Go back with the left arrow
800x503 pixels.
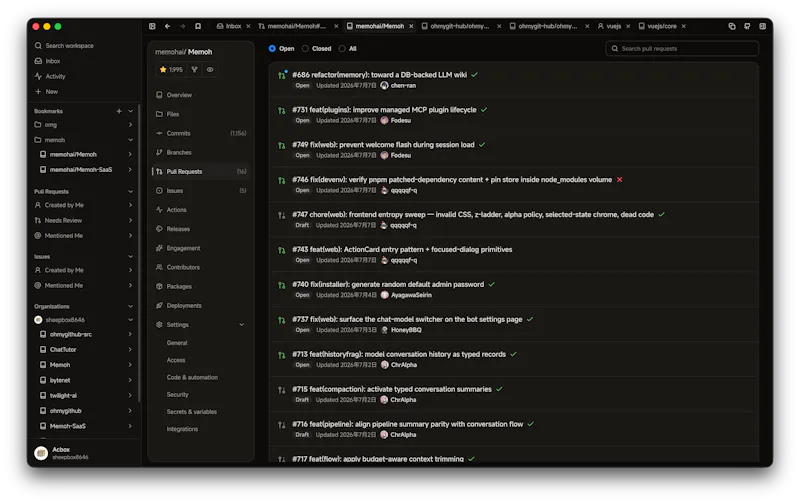point(167,26)
